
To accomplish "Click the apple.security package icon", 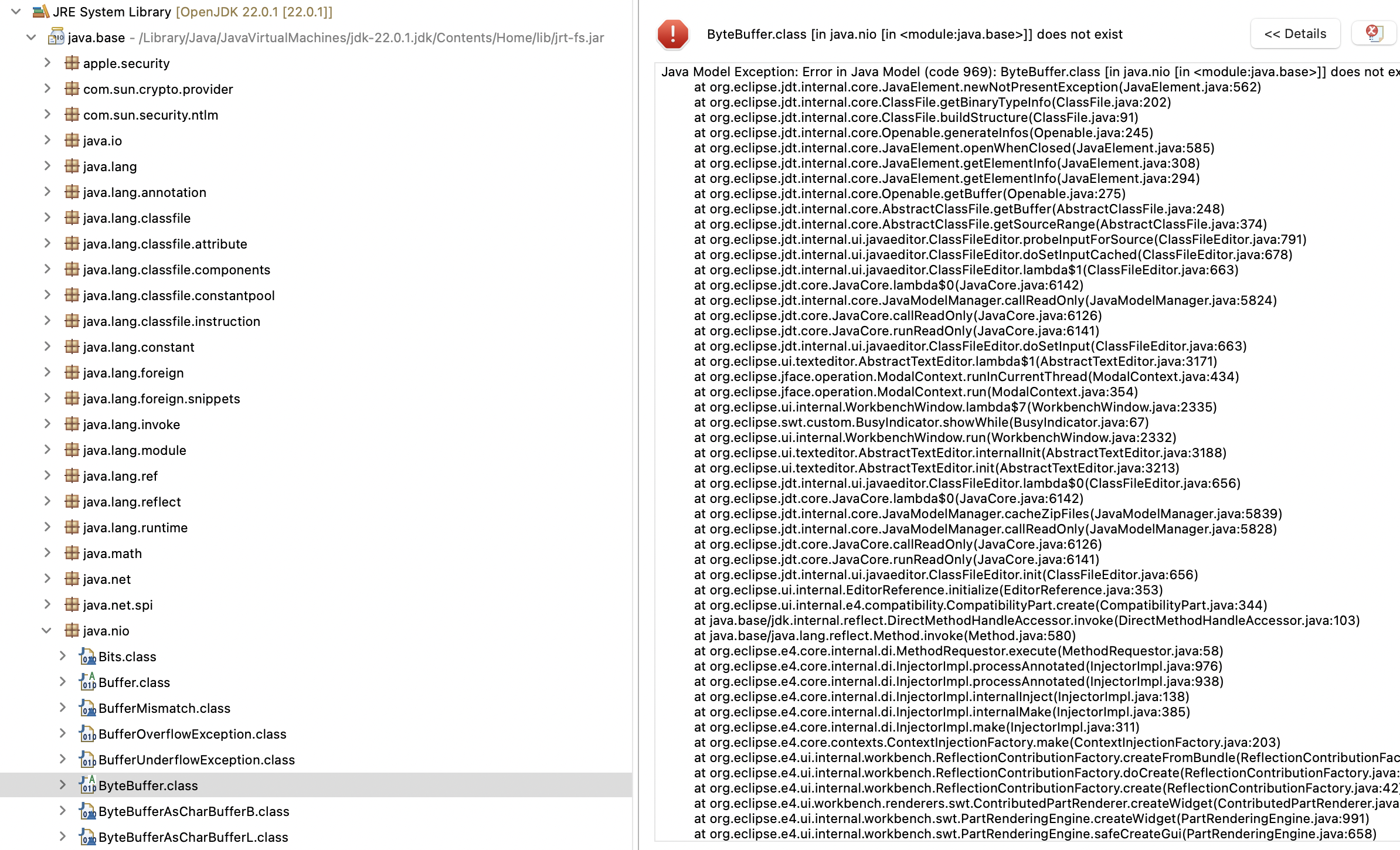I will pyautogui.click(x=72, y=63).
